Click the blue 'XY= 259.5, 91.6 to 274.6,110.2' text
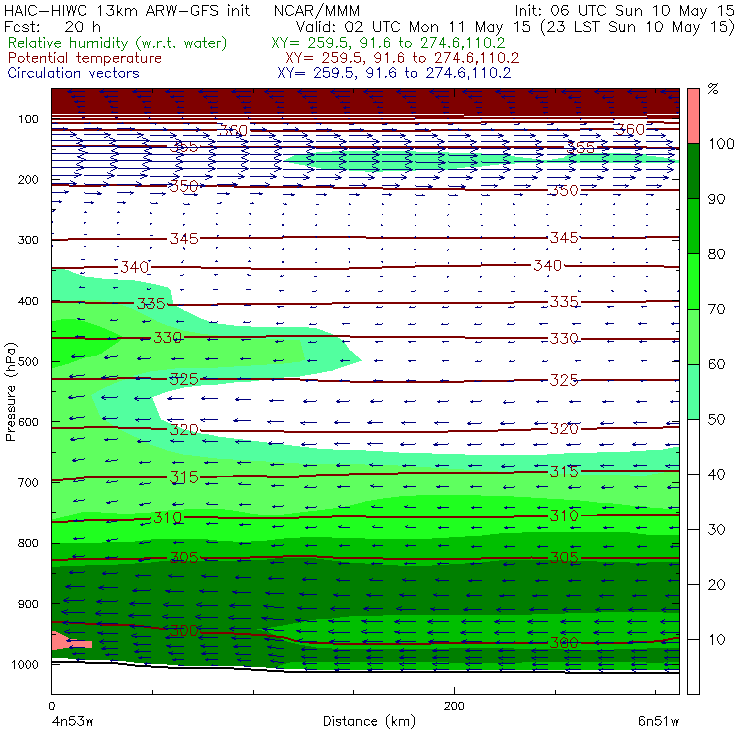Viewport: 740px width, 740px height. pyautogui.click(x=394, y=73)
